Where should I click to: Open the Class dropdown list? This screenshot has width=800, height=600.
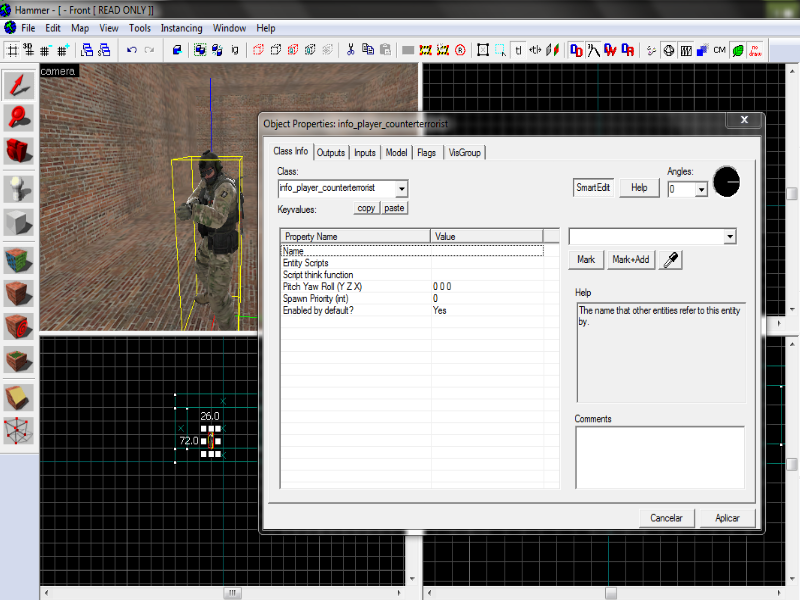click(x=401, y=188)
